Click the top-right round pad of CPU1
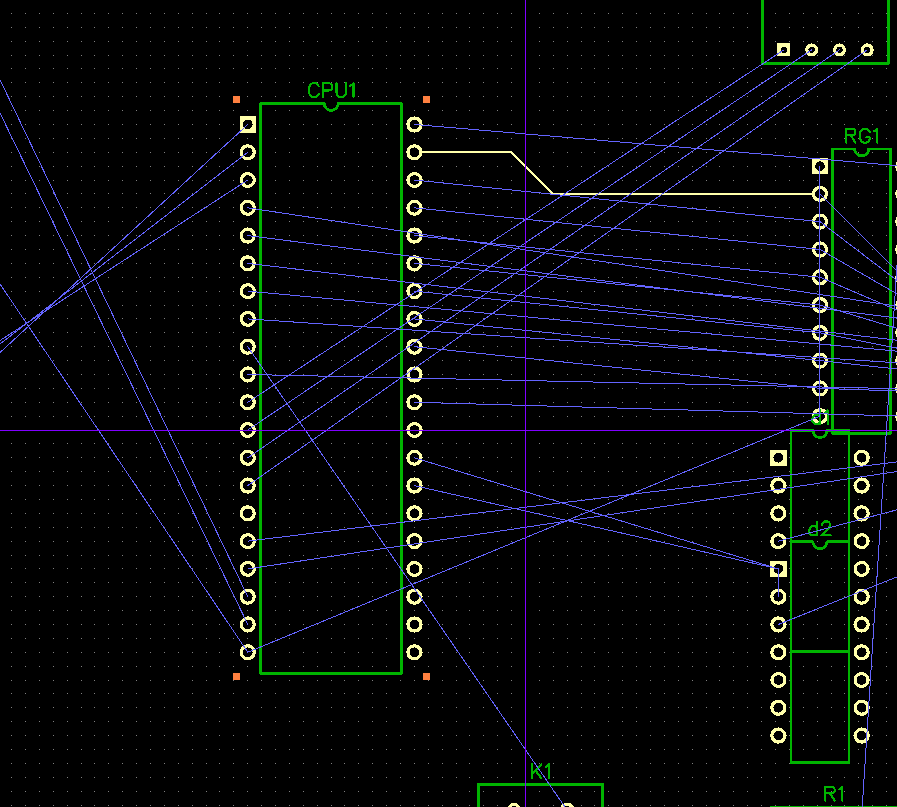The width and height of the screenshot is (897, 807). pos(414,124)
